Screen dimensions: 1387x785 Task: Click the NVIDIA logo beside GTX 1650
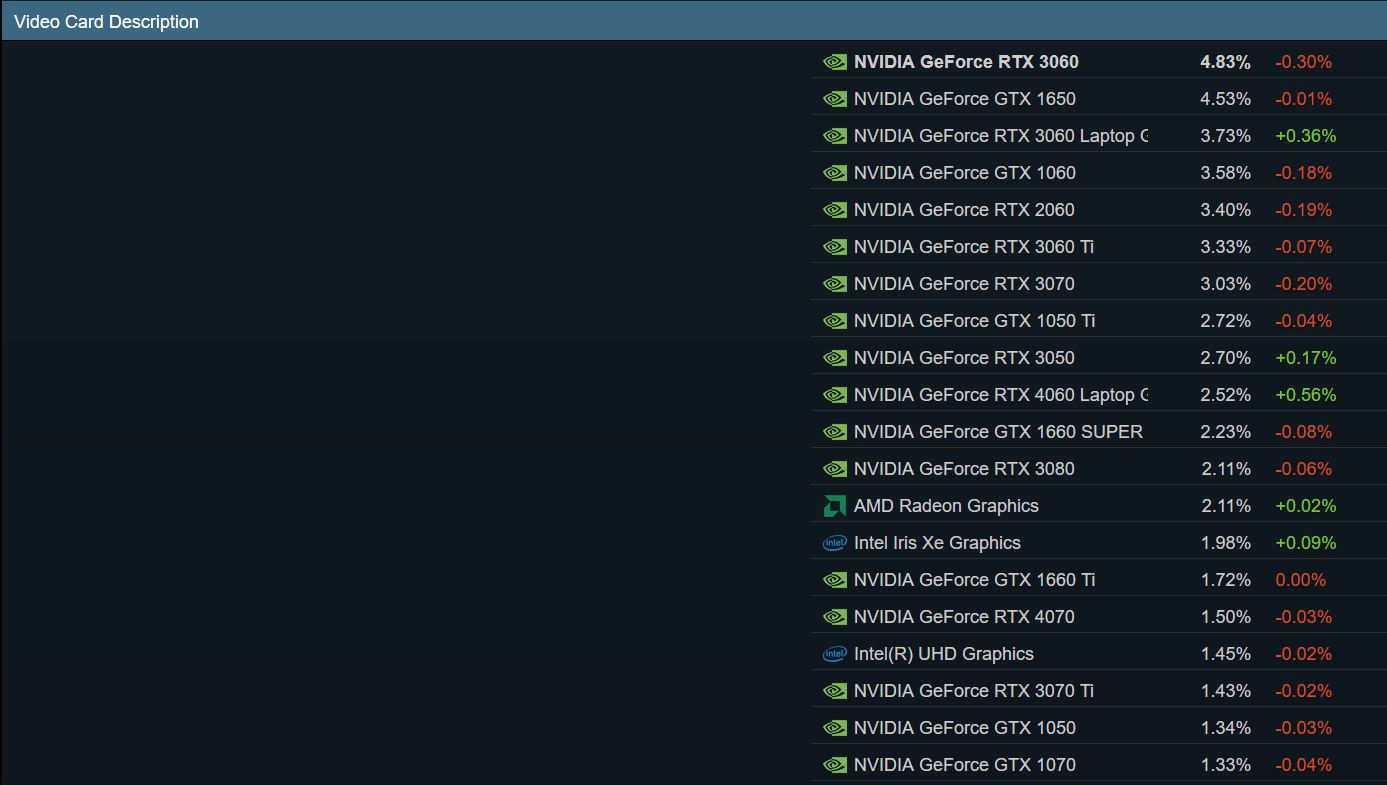tap(834, 99)
